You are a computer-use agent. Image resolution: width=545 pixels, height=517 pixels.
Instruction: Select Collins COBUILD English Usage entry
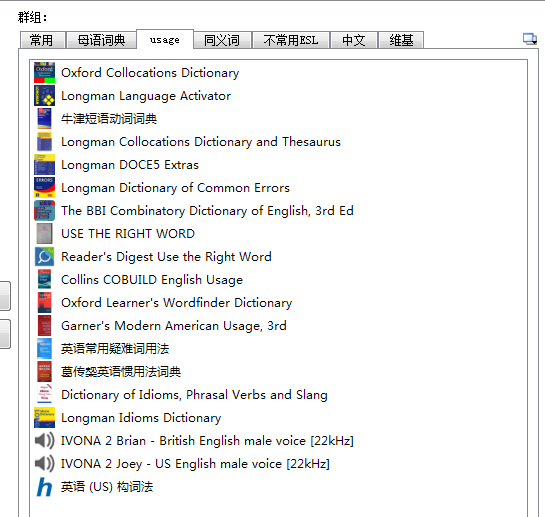278,279
